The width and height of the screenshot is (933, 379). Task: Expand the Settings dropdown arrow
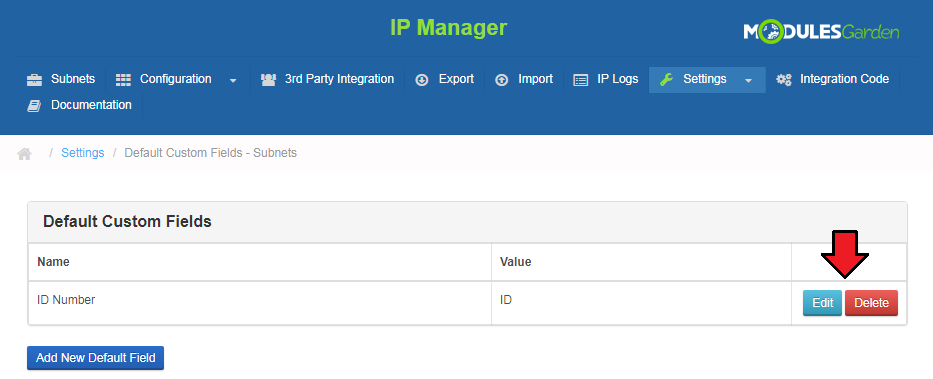(749, 80)
